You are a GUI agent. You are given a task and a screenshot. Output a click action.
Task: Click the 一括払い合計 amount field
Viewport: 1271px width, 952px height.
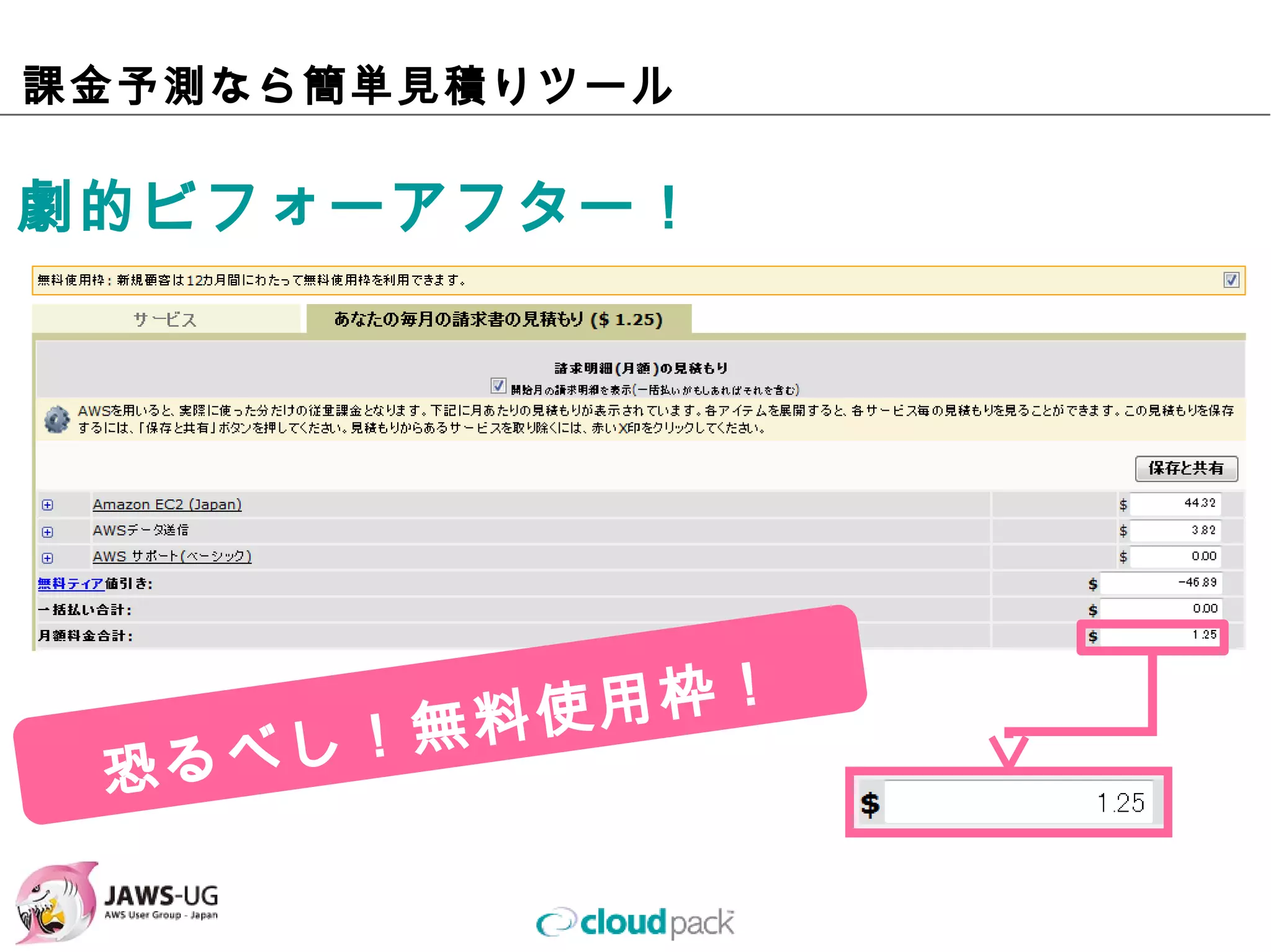[1161, 609]
